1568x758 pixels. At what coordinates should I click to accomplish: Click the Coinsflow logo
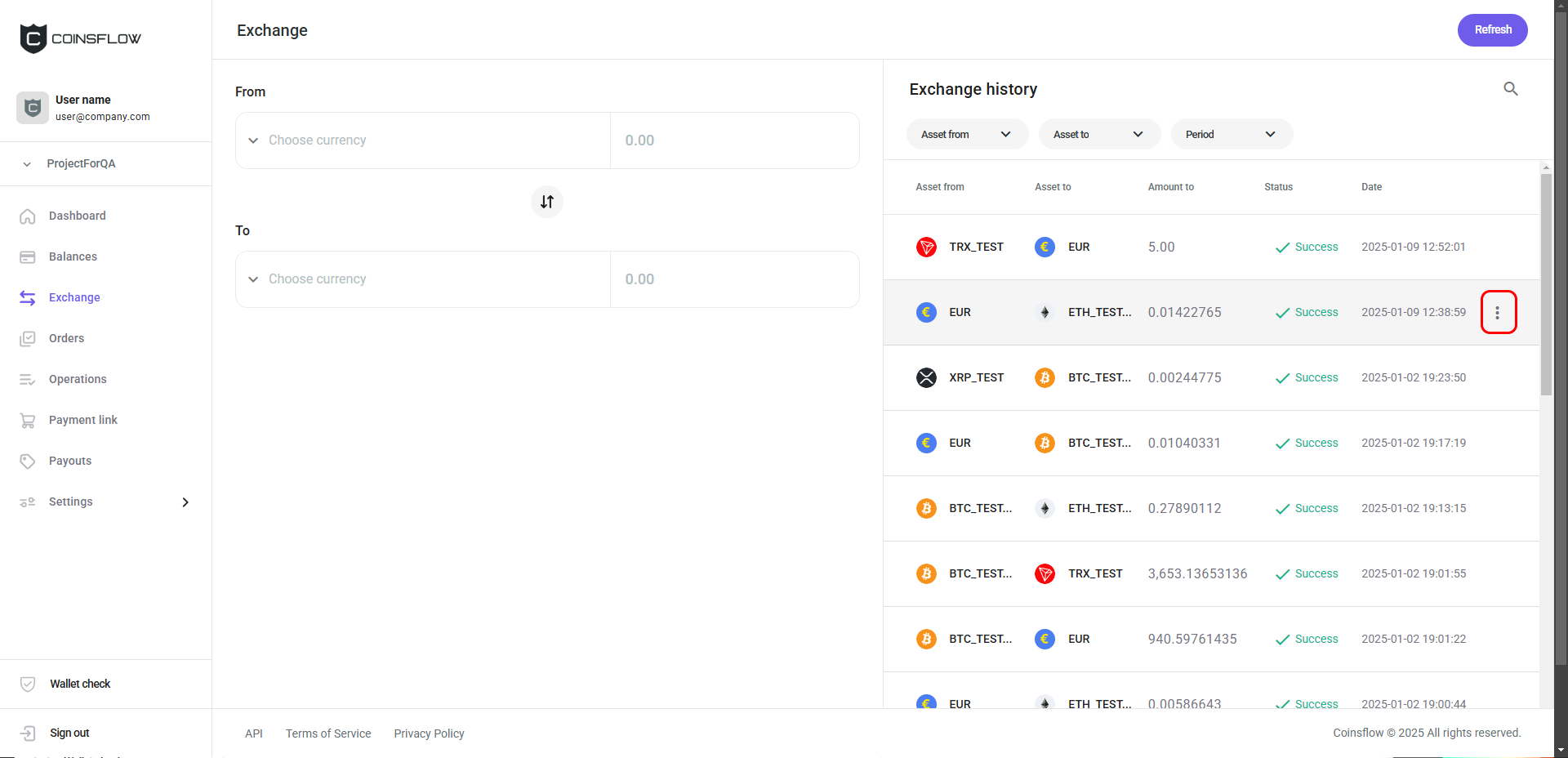tap(80, 38)
